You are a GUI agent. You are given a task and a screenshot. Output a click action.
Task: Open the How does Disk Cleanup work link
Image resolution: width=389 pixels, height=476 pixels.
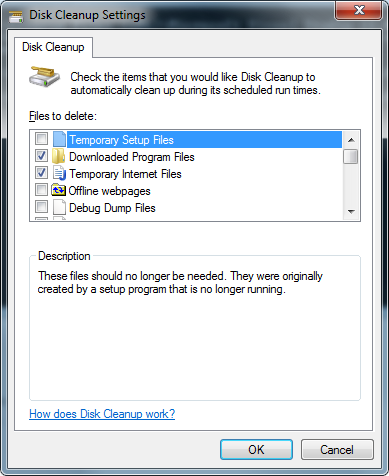point(102,414)
